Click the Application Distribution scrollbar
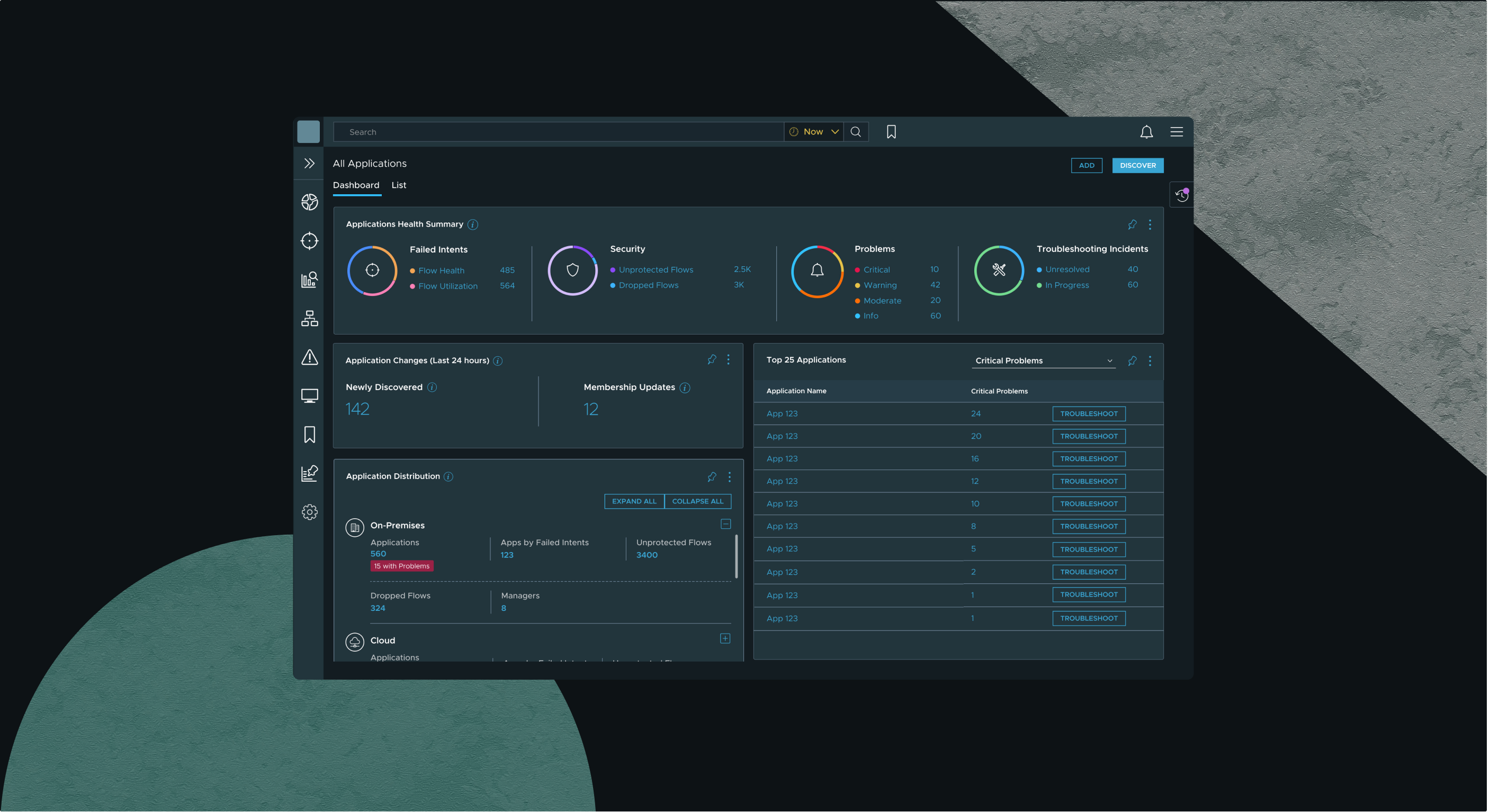Viewport: 1490px width, 812px height. [736, 556]
